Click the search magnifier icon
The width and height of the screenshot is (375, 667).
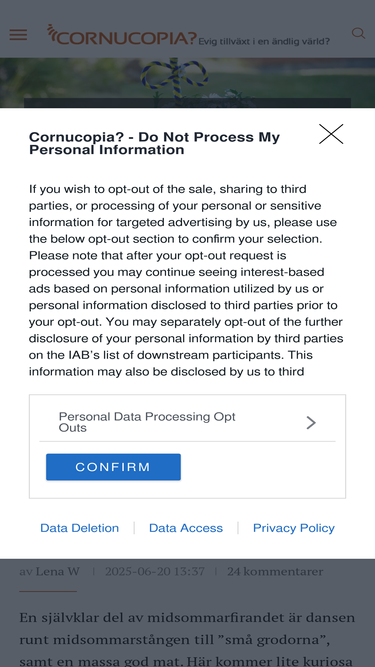point(358,34)
